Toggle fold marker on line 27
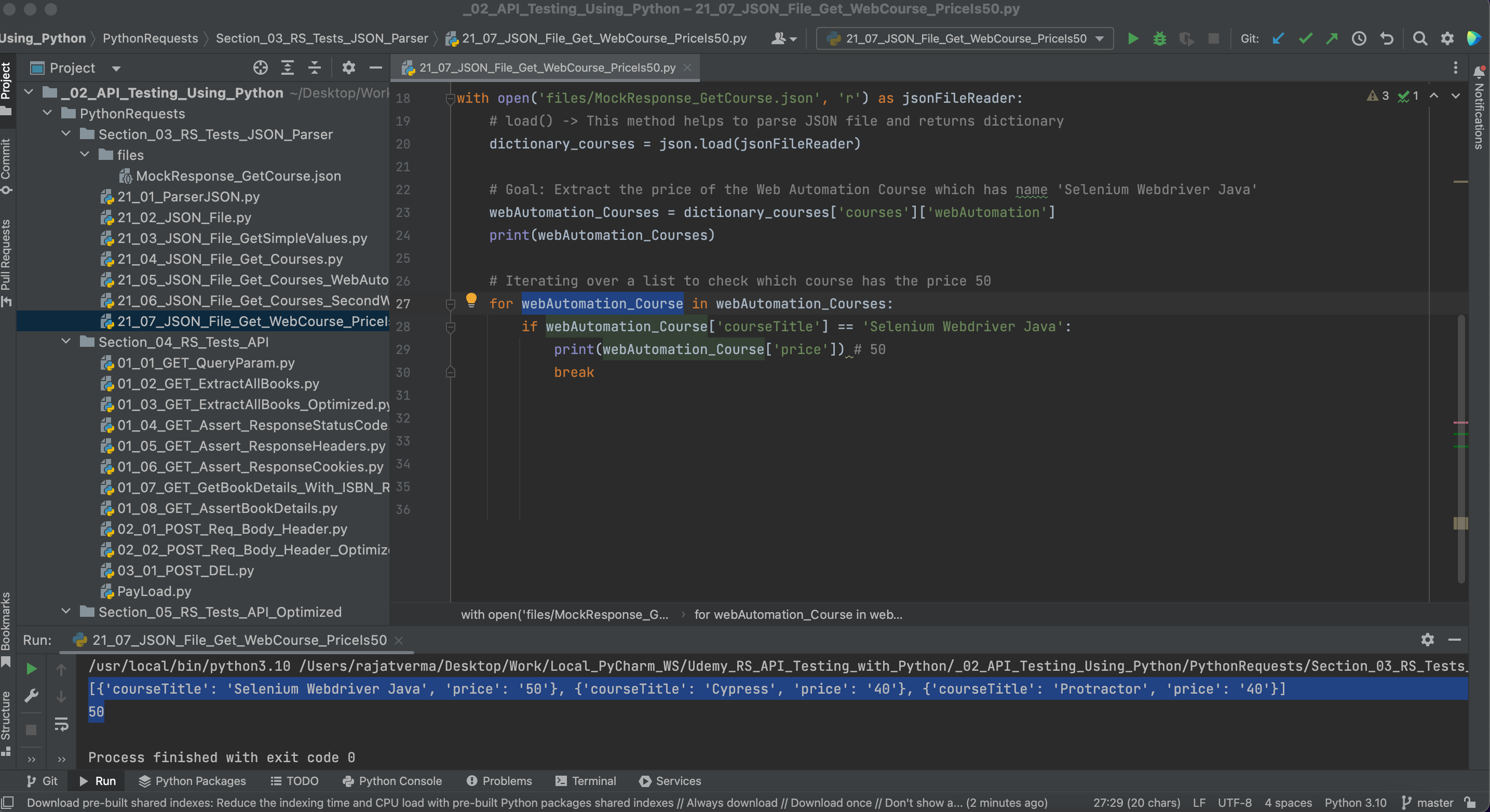The width and height of the screenshot is (1490, 812). click(450, 304)
